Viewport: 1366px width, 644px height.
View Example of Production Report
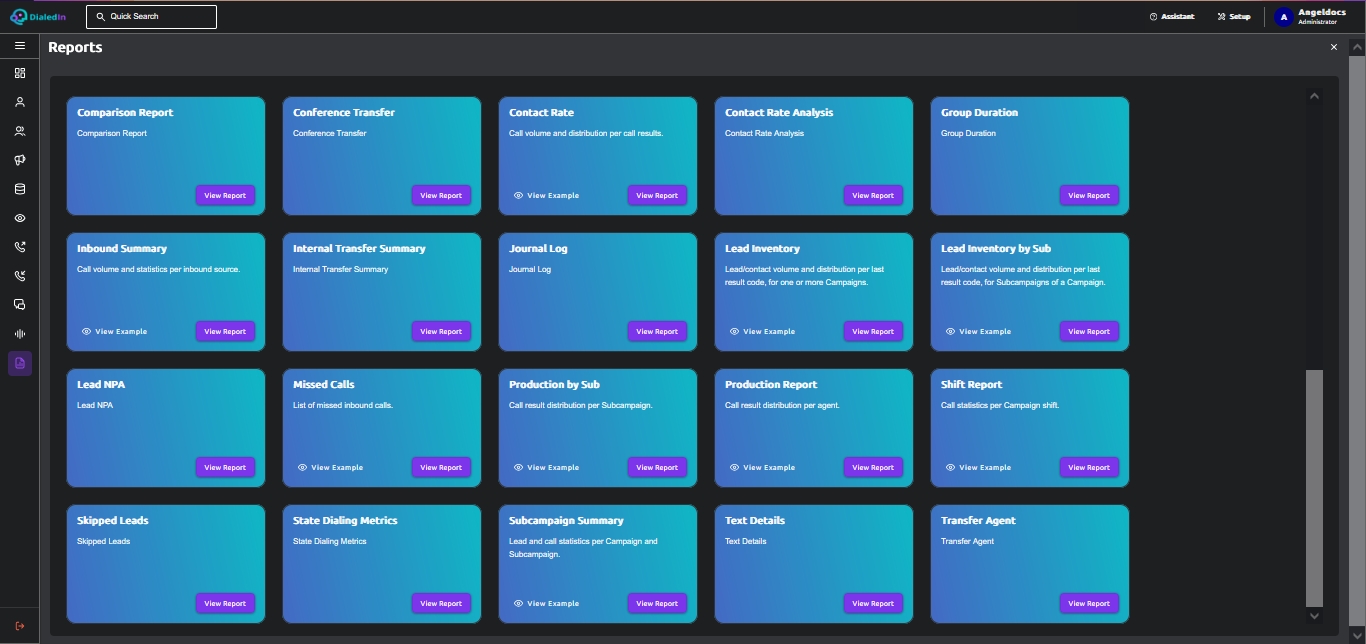click(x=762, y=468)
